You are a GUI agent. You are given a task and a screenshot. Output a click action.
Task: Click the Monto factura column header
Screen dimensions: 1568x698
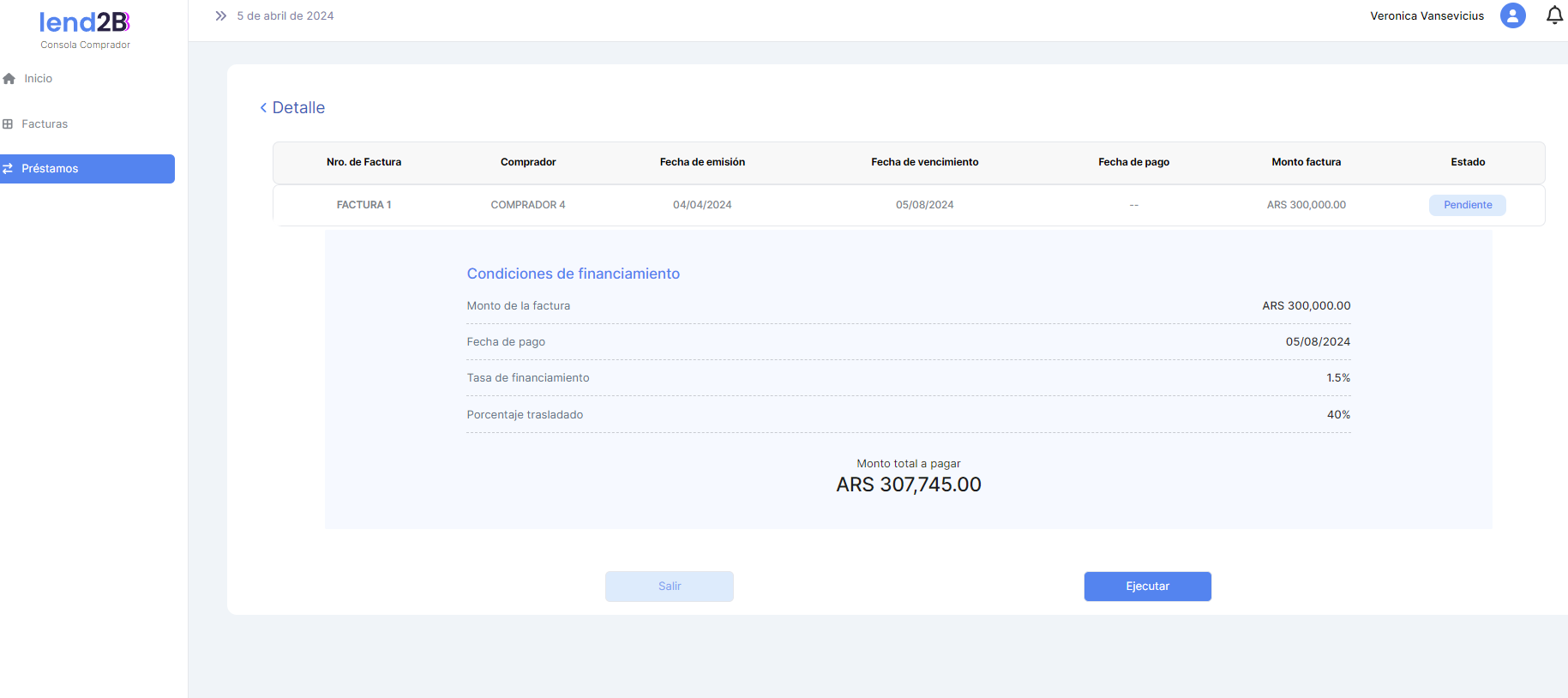1306,162
